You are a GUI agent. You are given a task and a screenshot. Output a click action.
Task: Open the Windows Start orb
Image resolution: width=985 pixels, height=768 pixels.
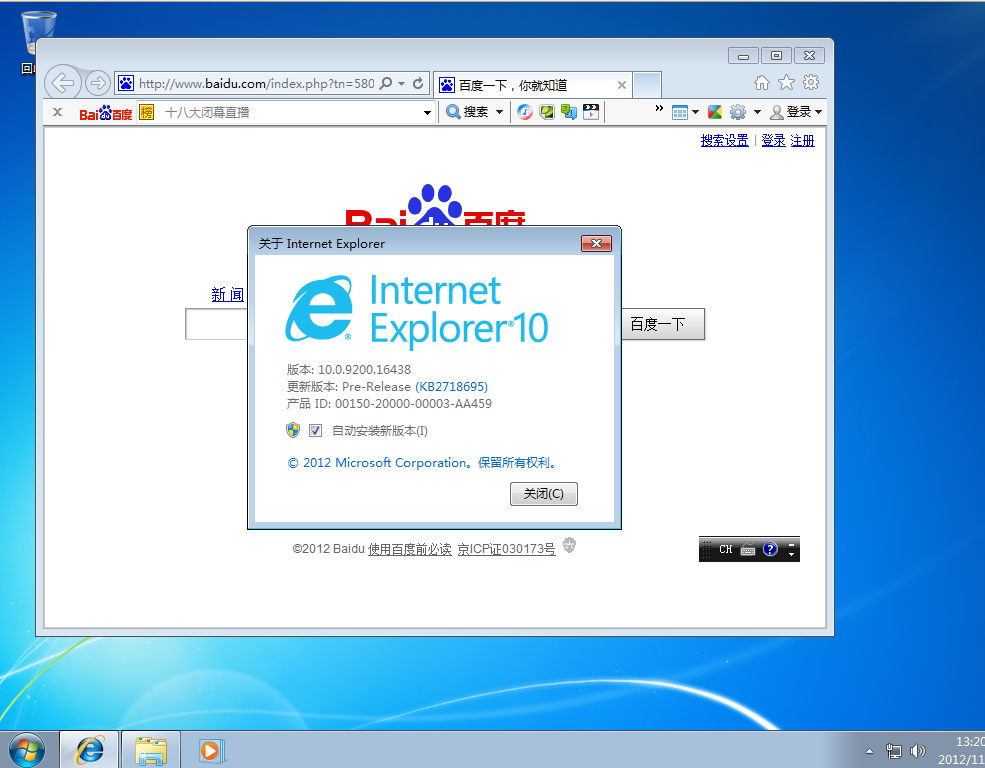point(27,750)
